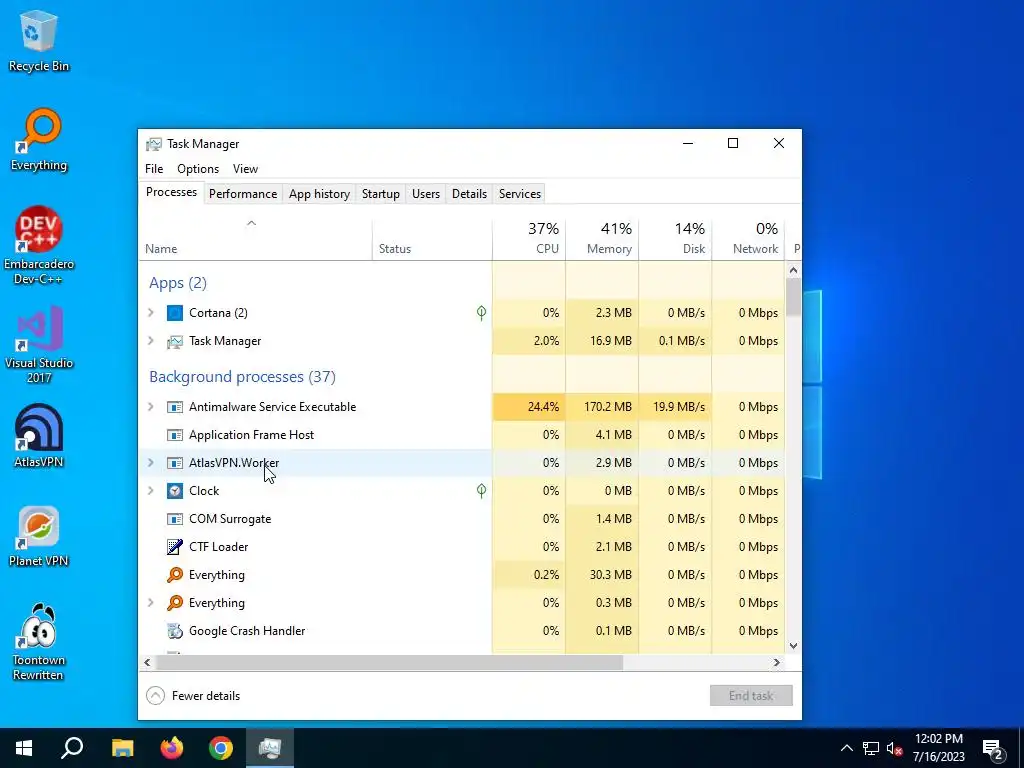Screen dimensions: 1024x768
Task: Select the Planet VPN desktop icon
Action: pos(39,536)
